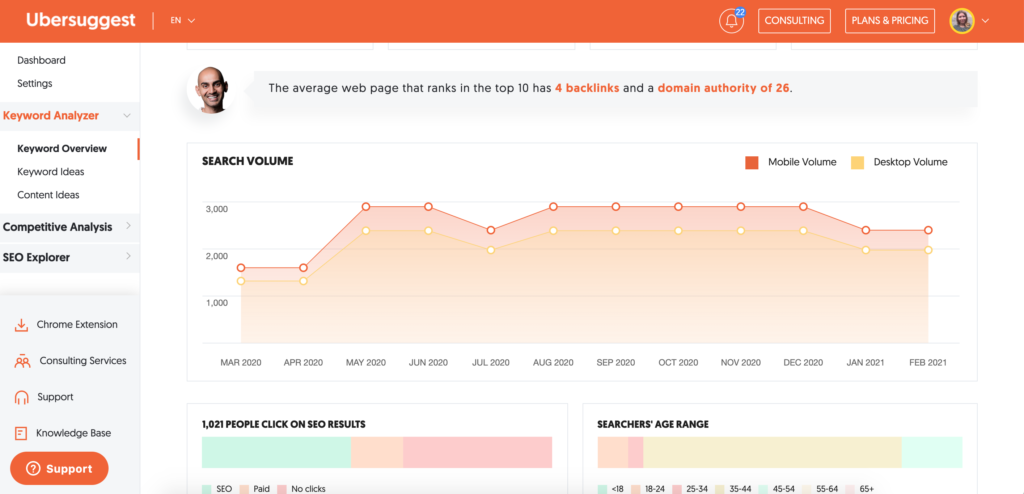1024x494 pixels.
Task: Click the 3,000 y-axis label
Action: coord(217,209)
